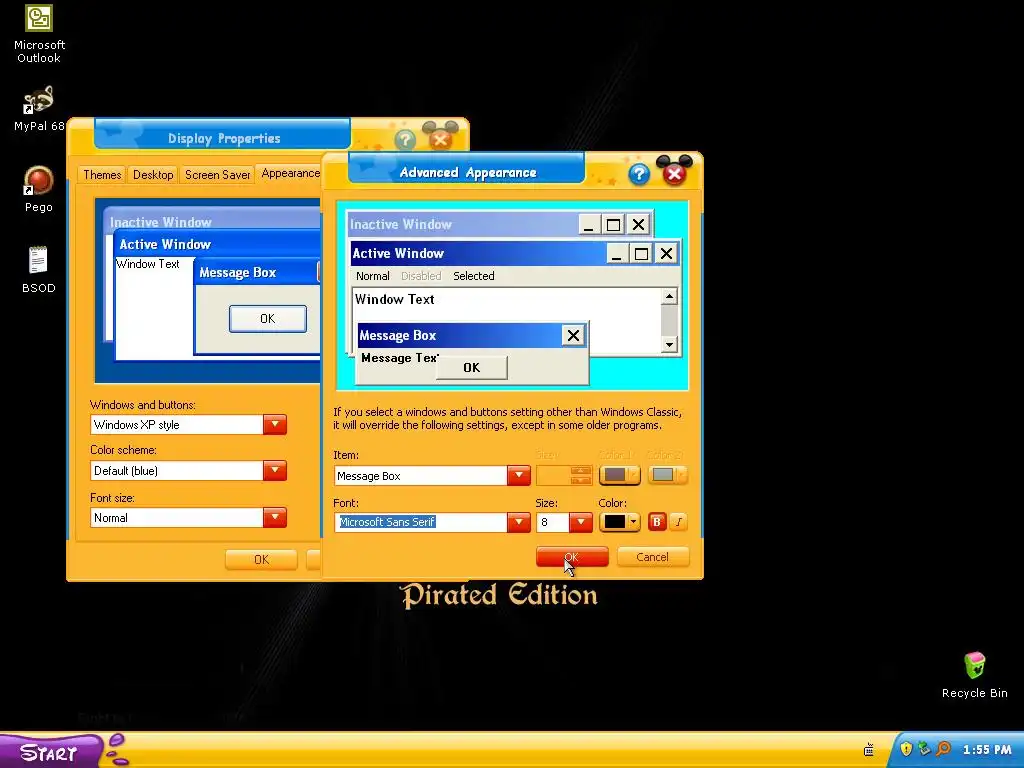Switch to the Themes tab
This screenshot has width=1024, height=768.
click(x=102, y=175)
